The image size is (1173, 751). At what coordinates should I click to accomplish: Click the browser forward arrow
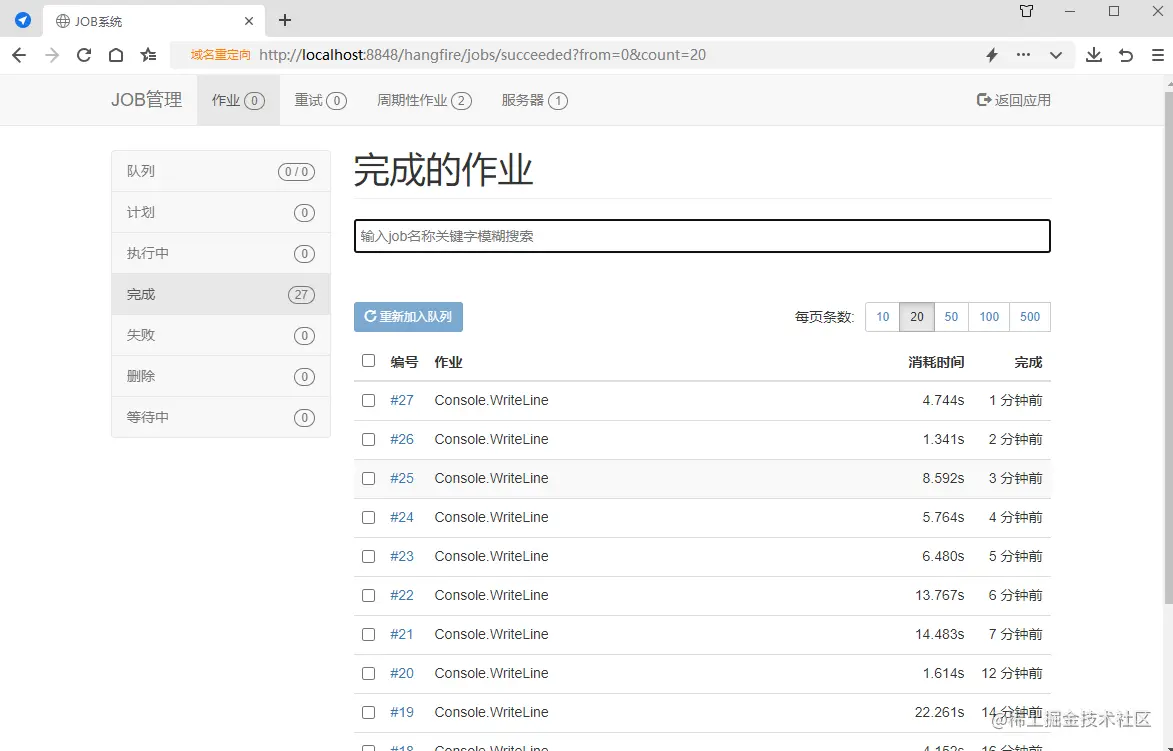point(52,55)
